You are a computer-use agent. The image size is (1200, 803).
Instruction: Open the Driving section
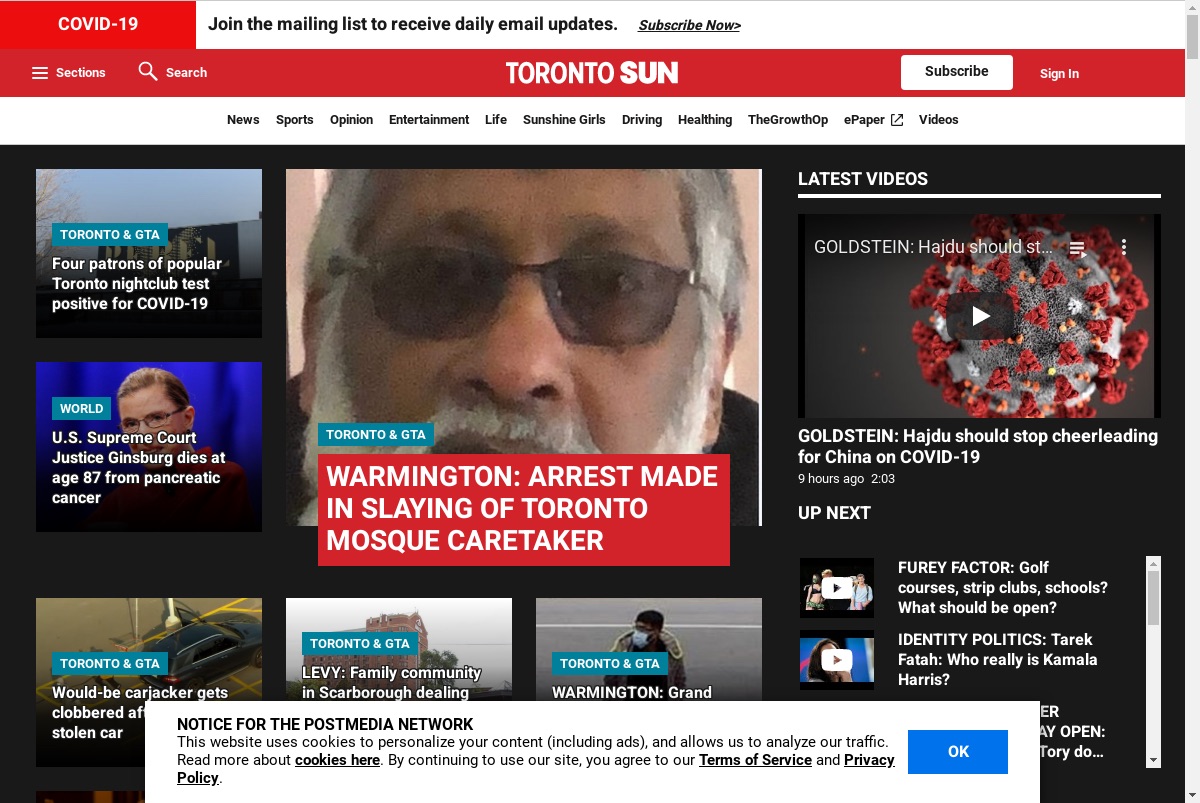(642, 120)
